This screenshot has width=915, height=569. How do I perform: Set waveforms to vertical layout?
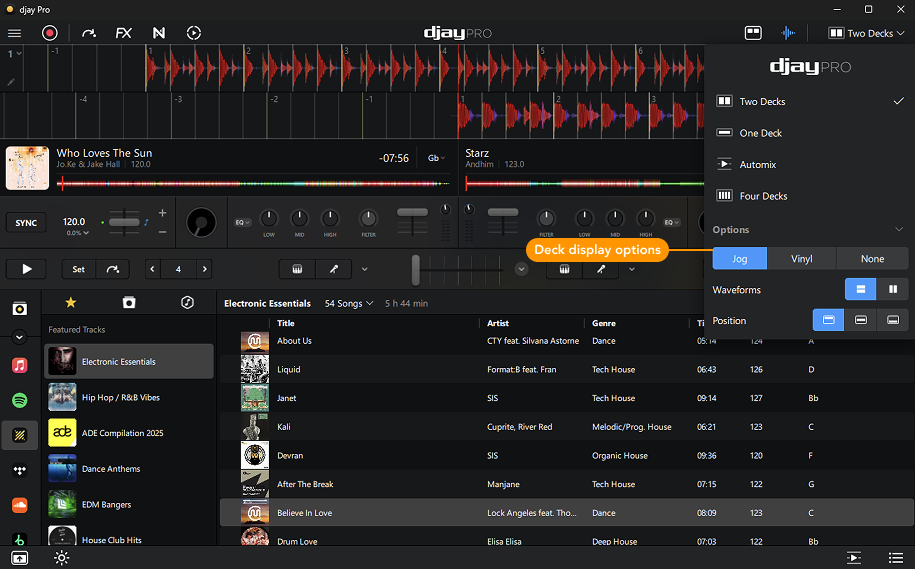tap(892, 289)
